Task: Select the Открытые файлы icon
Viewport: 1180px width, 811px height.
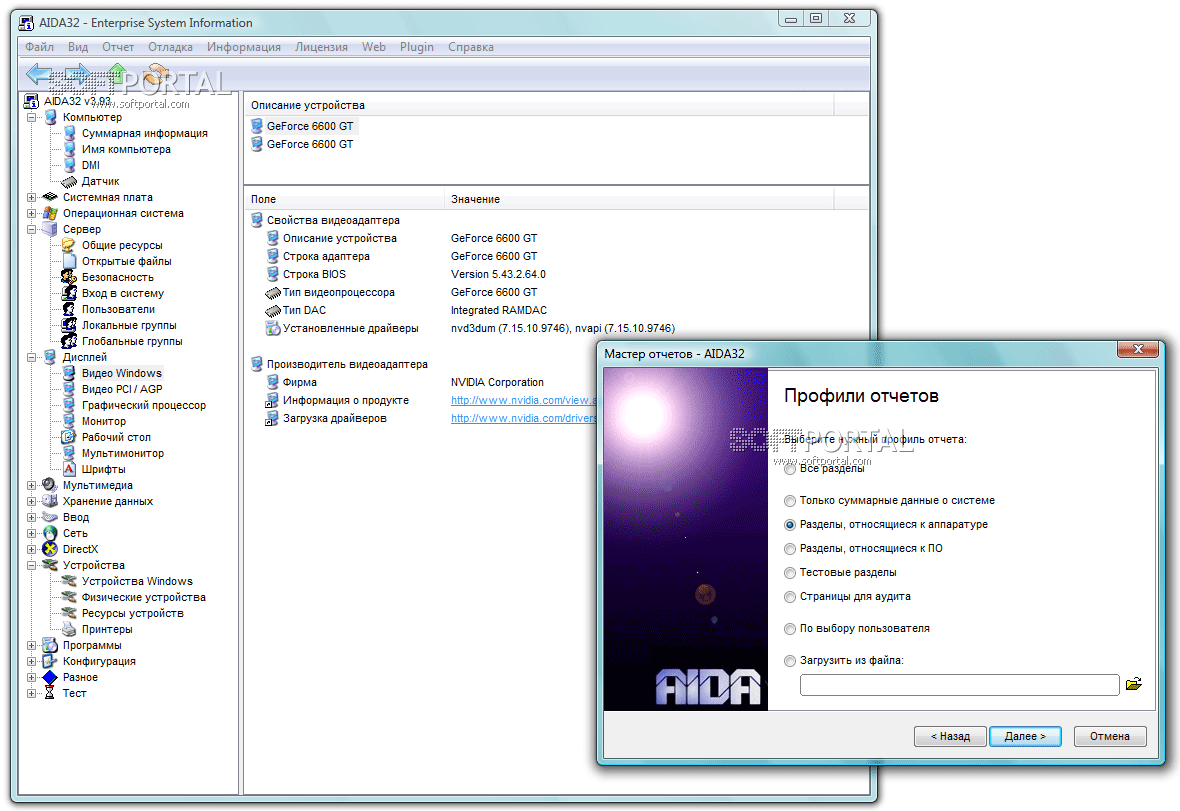Action: pyautogui.click(x=69, y=261)
